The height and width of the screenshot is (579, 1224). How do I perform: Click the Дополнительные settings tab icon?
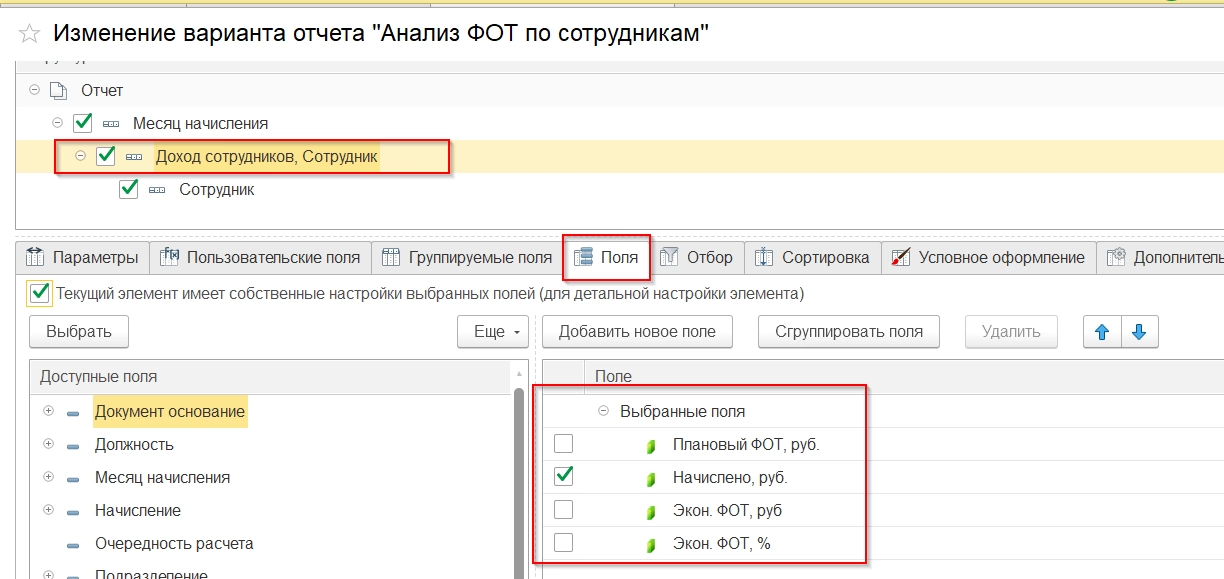[x=1115, y=257]
